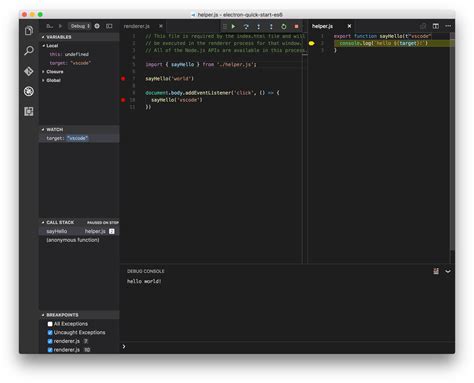Screen dimensions: 474x383
Task: Split the helper.js editor
Action: pyautogui.click(x=436, y=26)
